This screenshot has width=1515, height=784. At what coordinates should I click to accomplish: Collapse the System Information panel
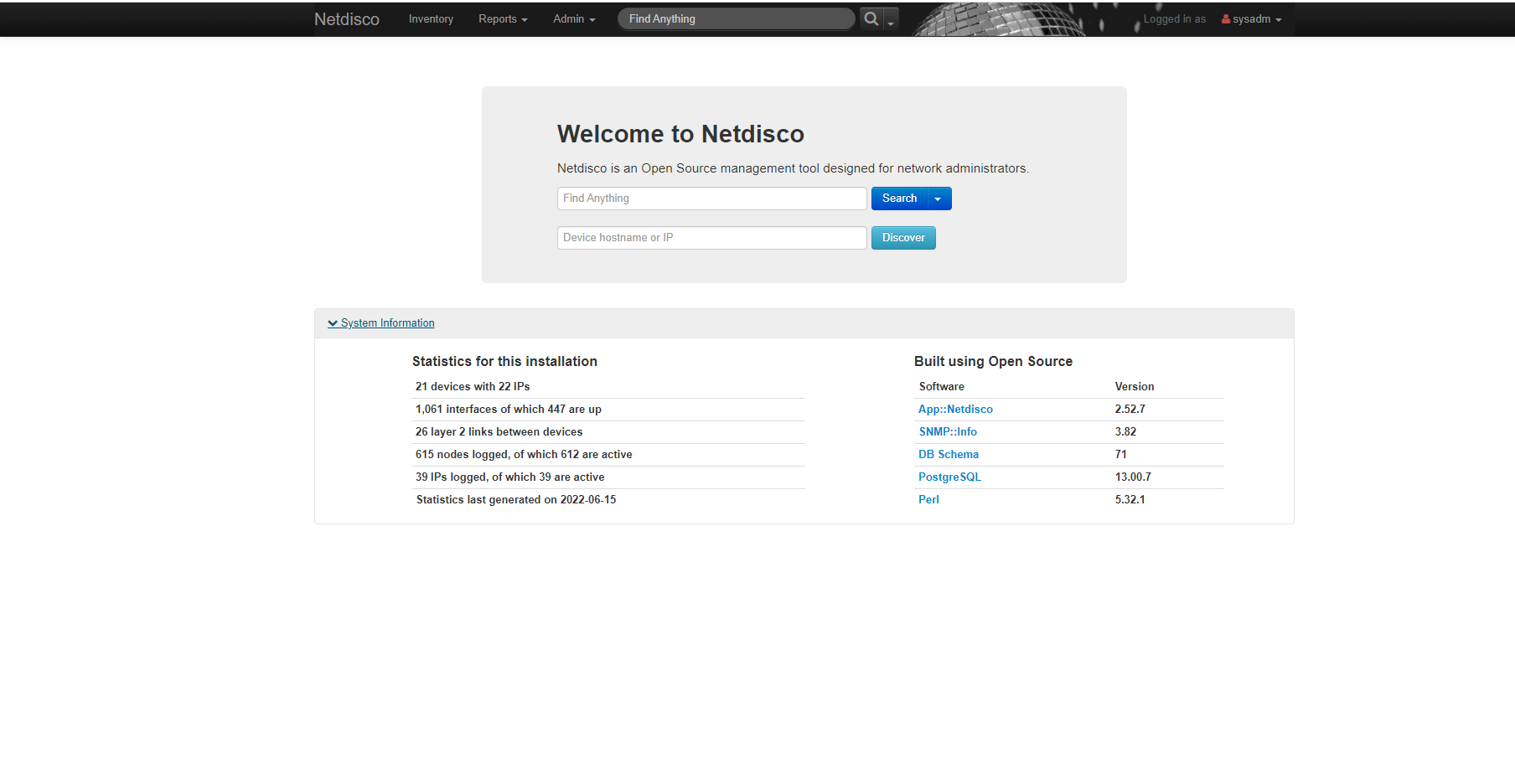(386, 322)
